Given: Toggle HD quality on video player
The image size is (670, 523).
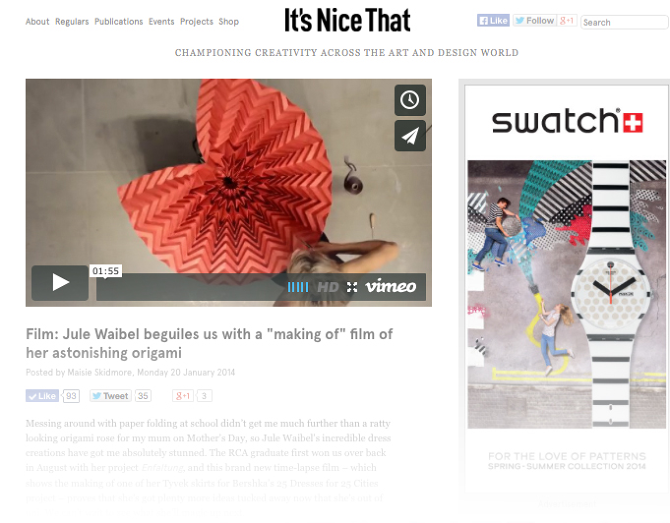Looking at the screenshot, I should [328, 287].
